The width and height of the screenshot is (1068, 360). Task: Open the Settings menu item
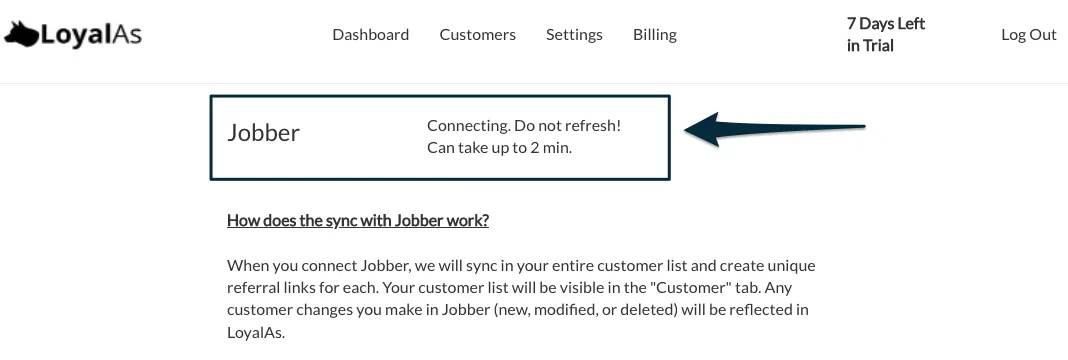(574, 35)
